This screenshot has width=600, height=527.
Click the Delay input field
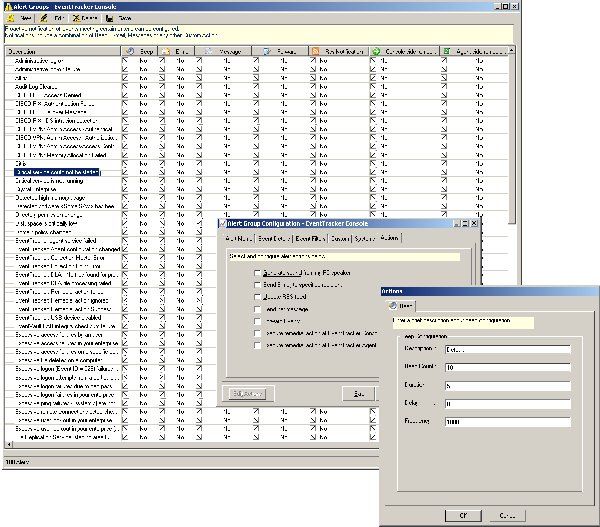[508, 403]
